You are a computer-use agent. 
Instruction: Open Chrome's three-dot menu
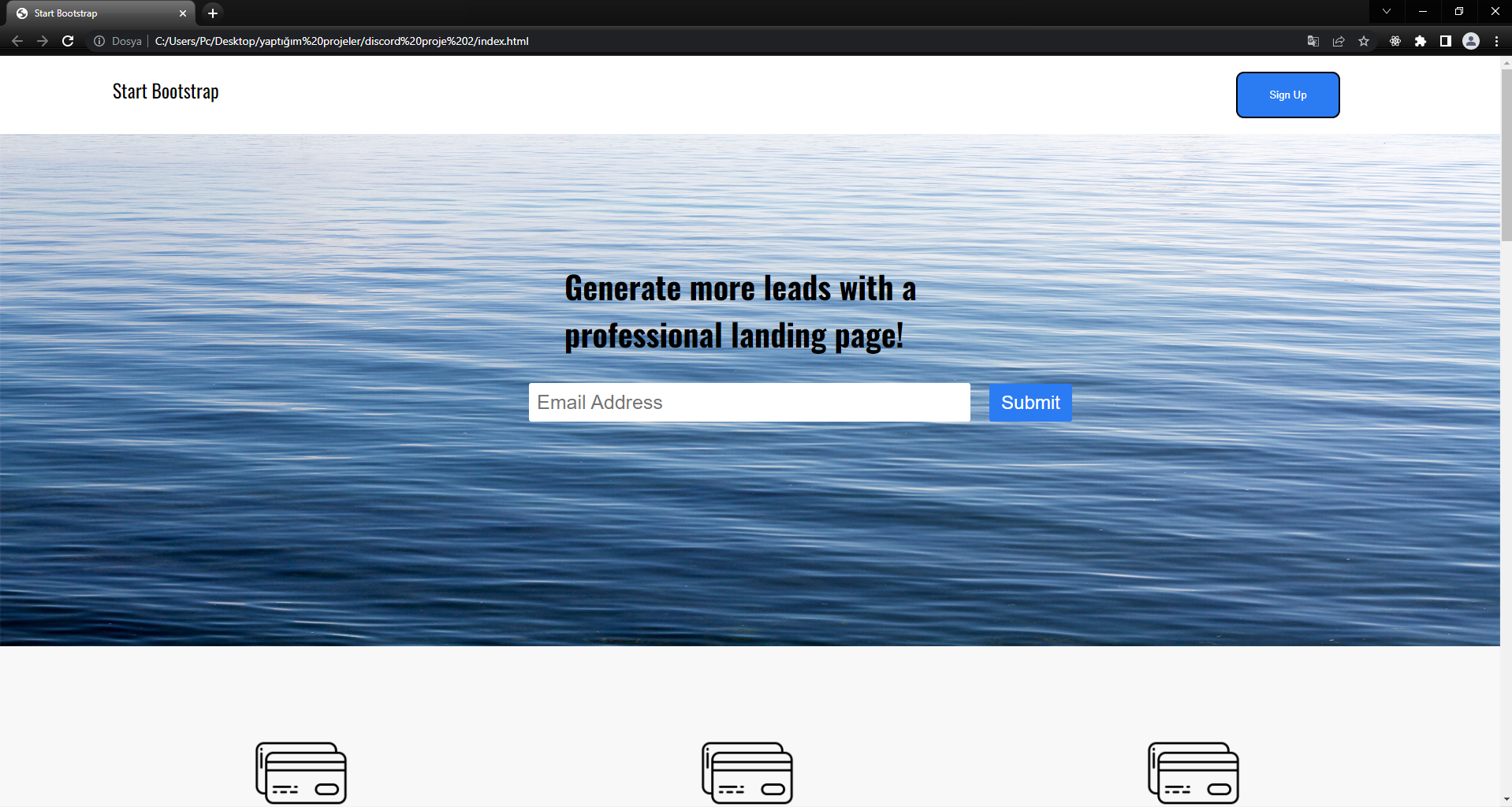click(x=1497, y=41)
